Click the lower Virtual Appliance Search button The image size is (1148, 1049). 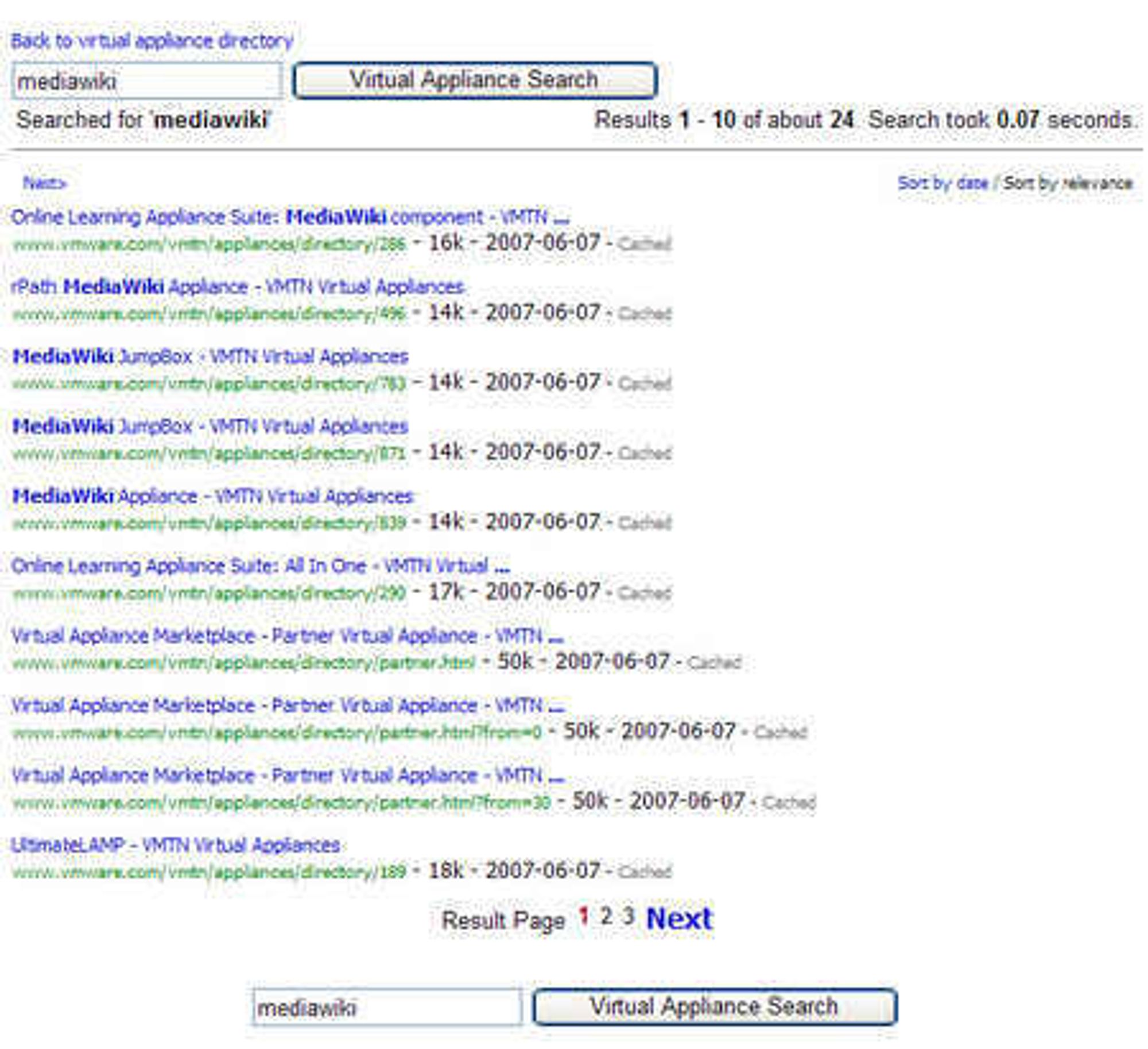point(715,1006)
